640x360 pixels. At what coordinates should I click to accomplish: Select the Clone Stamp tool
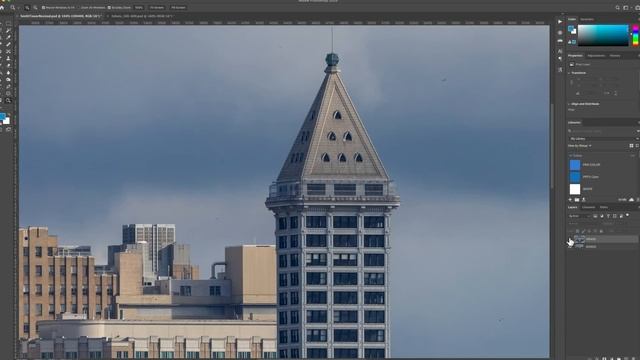[8, 58]
